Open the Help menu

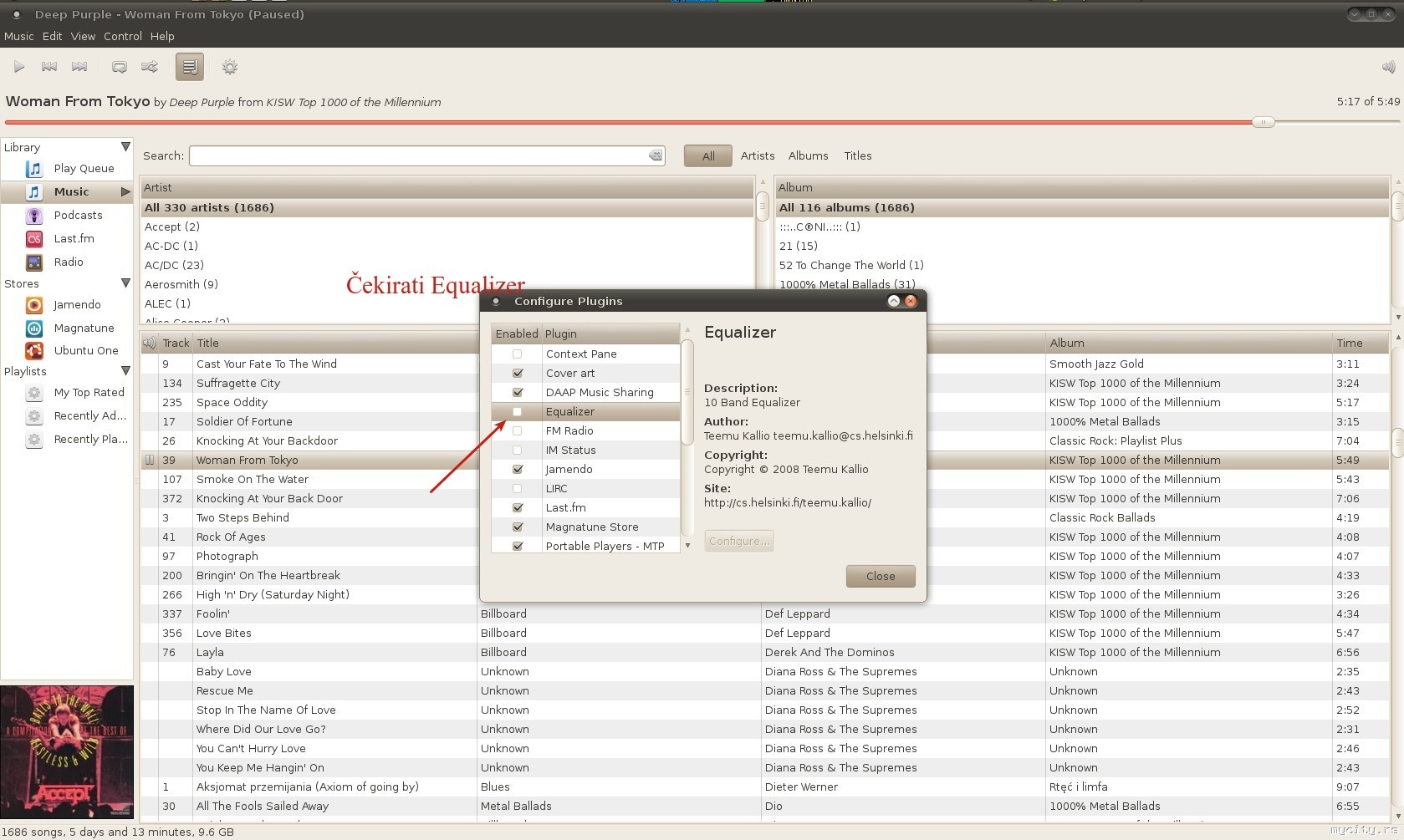coord(162,37)
